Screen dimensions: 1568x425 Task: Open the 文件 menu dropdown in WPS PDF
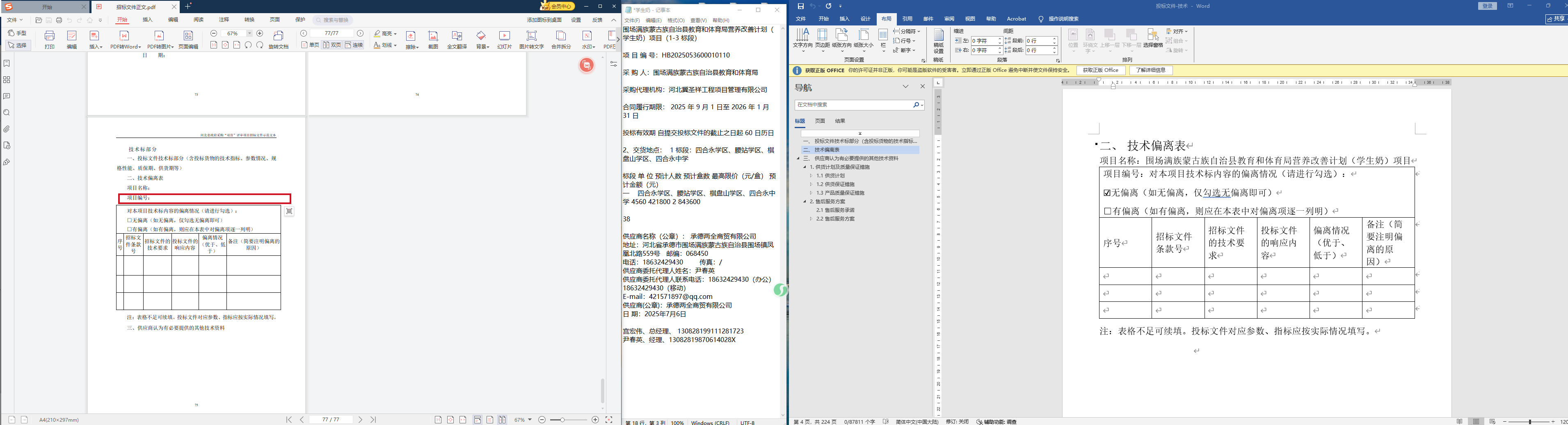(15, 20)
